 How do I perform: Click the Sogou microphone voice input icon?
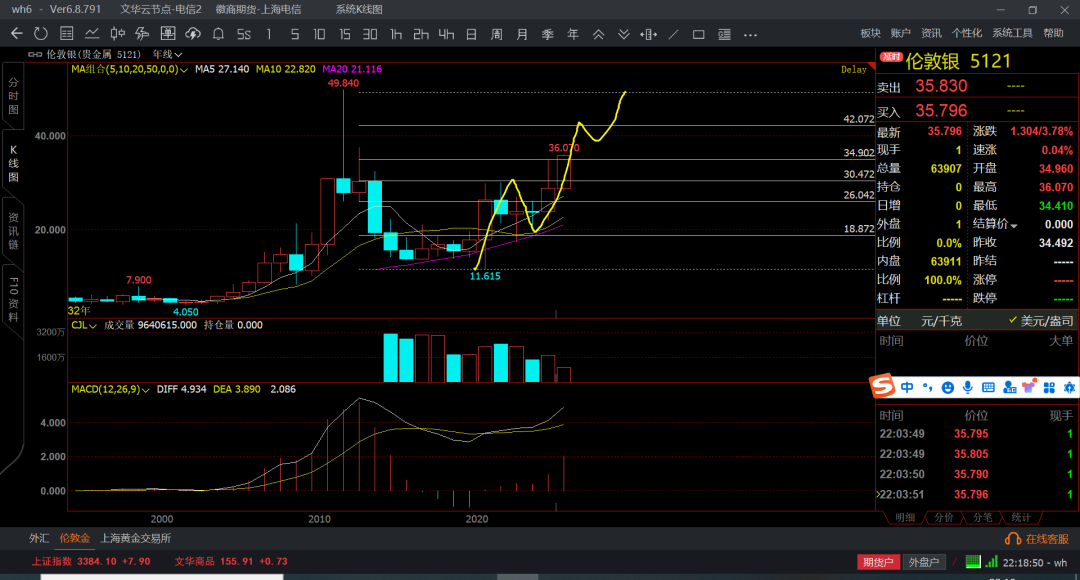(x=968, y=388)
